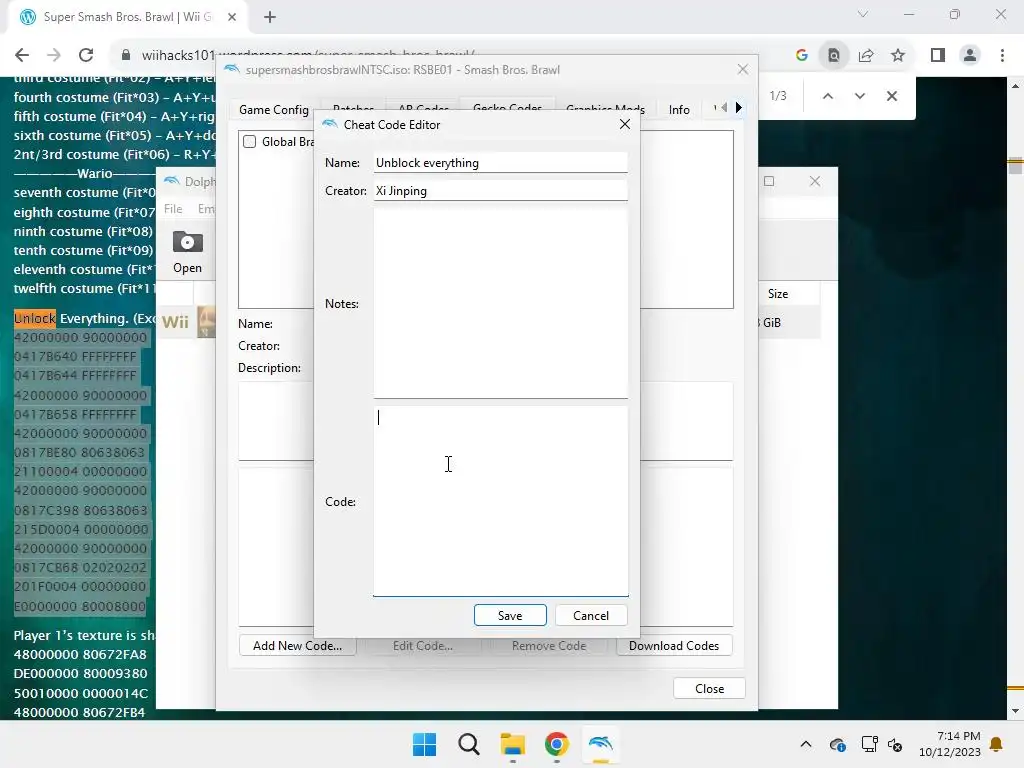This screenshot has height=768, width=1024.
Task: Go to previous find result
Action: (827, 96)
